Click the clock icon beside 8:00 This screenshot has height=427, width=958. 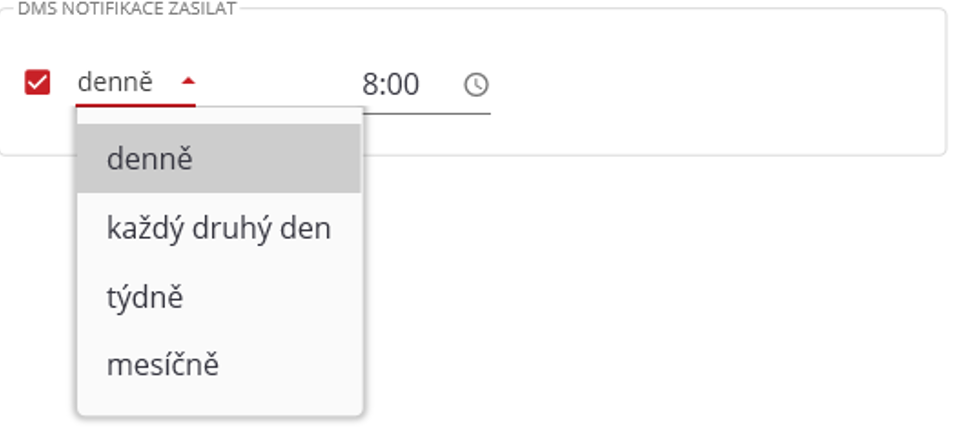(477, 85)
